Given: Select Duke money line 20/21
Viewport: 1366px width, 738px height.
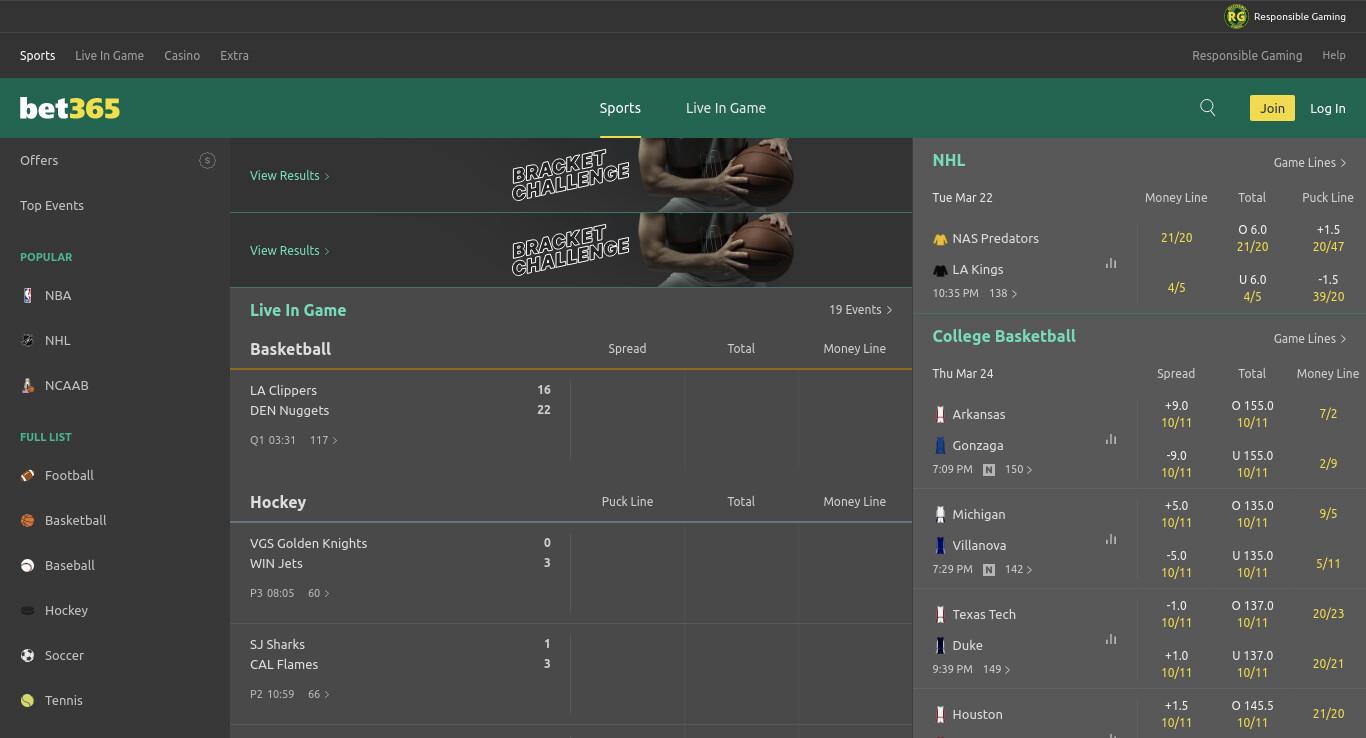Looking at the screenshot, I should (x=1328, y=664).
